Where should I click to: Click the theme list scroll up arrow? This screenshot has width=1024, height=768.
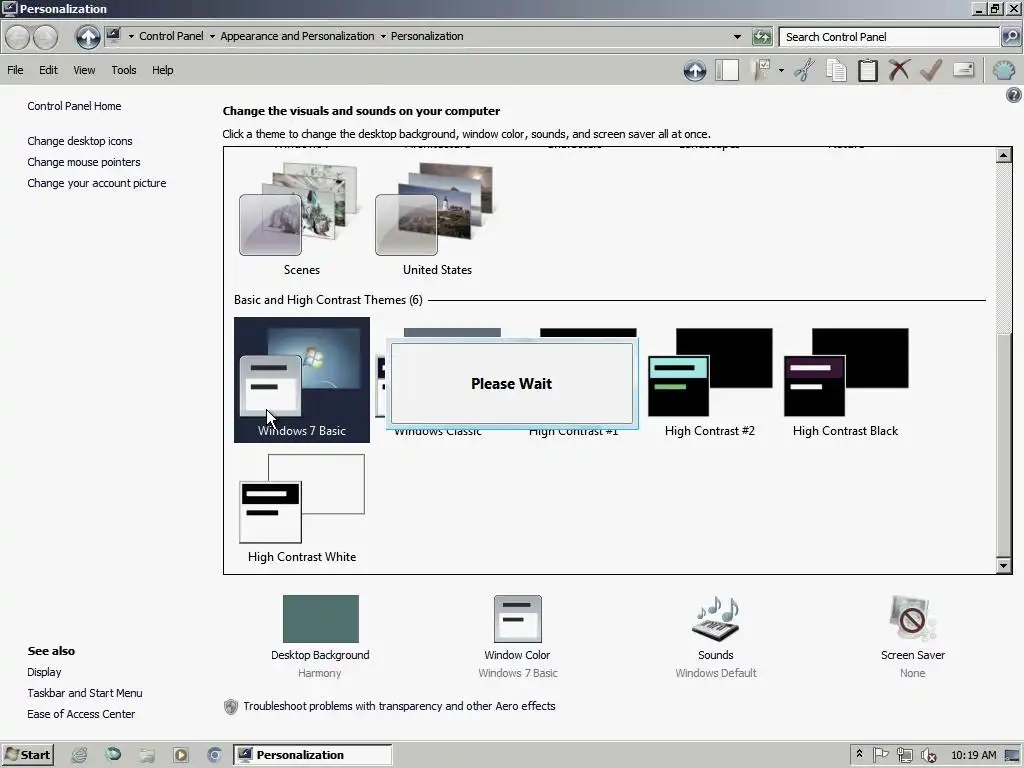point(1004,155)
